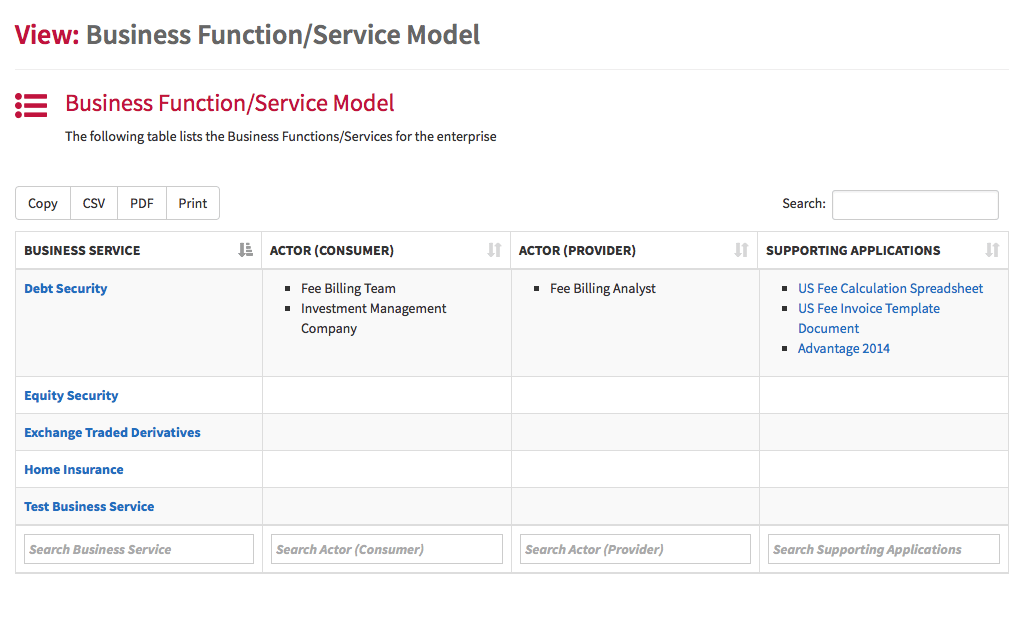Open the Home Insurance service link
The width and height of the screenshot is (1024, 641).
tap(74, 470)
